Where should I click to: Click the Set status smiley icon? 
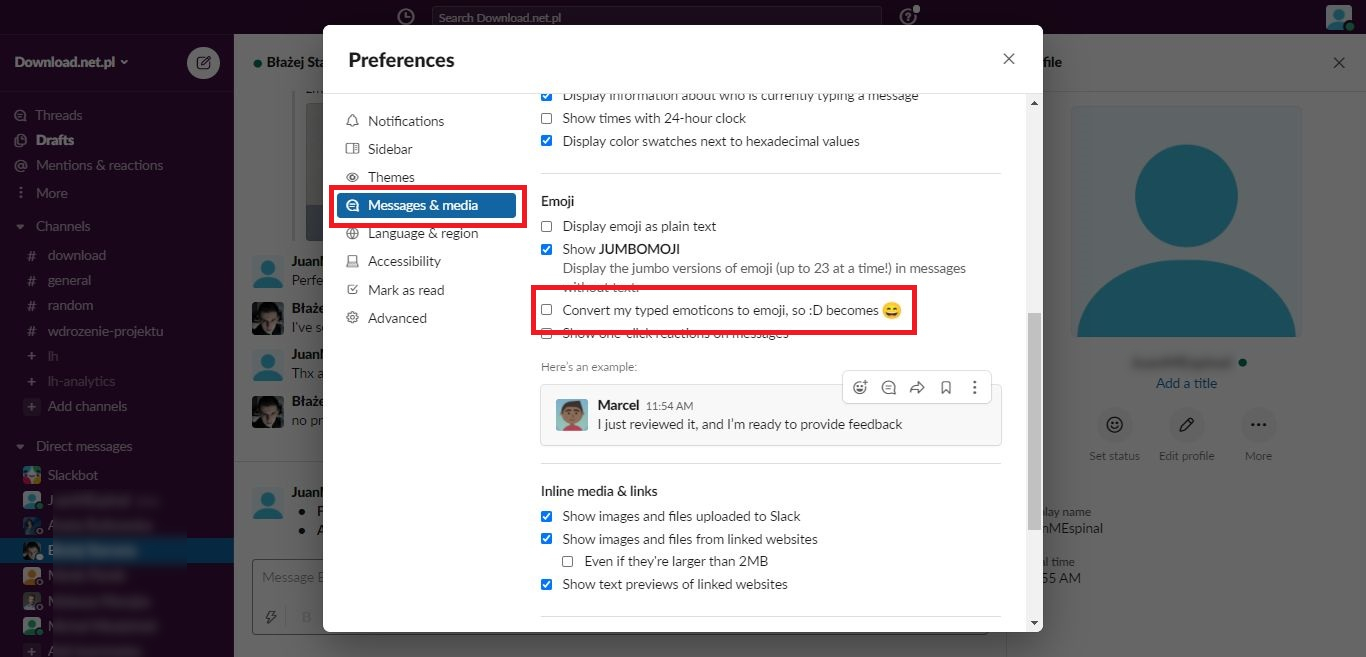(1114, 425)
